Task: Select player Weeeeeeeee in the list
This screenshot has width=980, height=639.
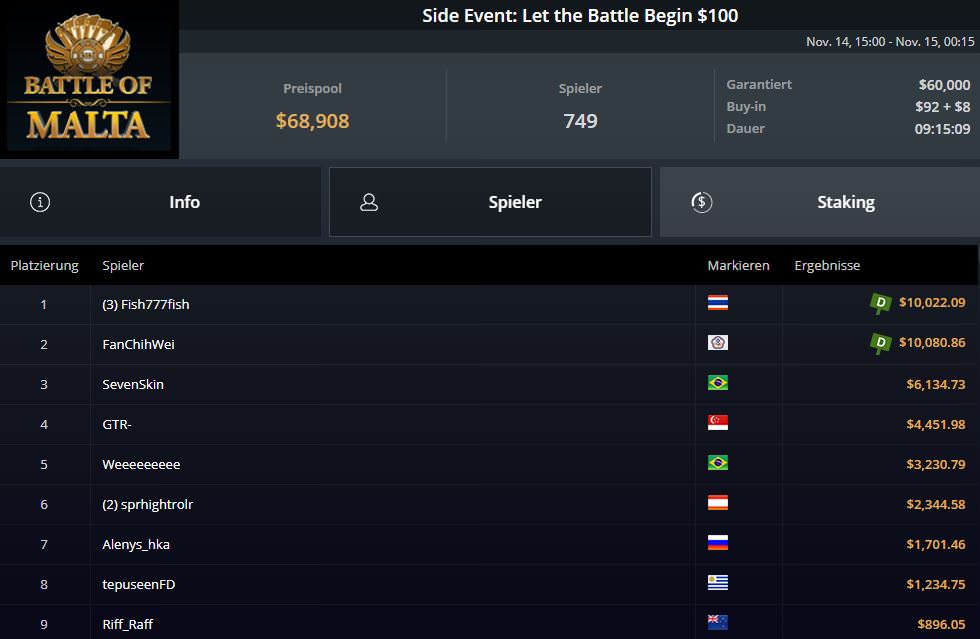Action: point(141,464)
